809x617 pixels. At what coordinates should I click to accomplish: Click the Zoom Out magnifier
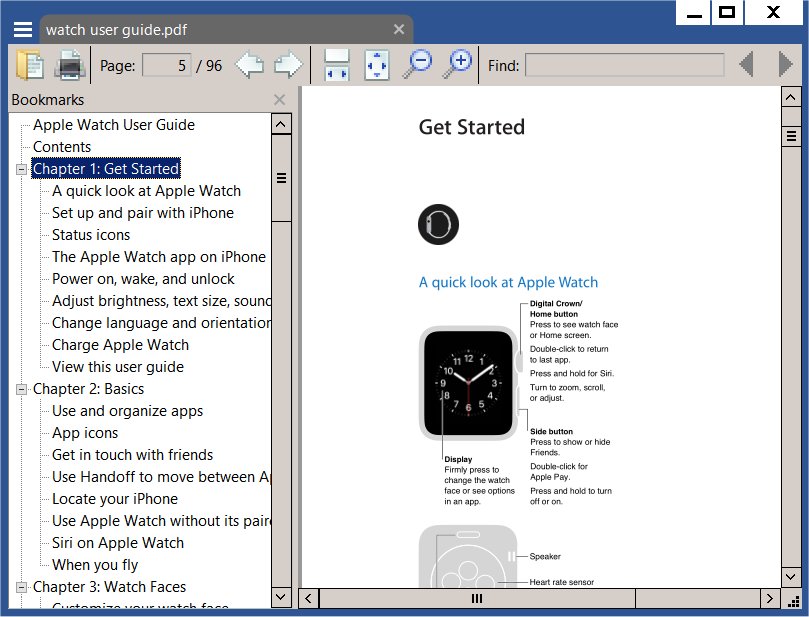417,65
